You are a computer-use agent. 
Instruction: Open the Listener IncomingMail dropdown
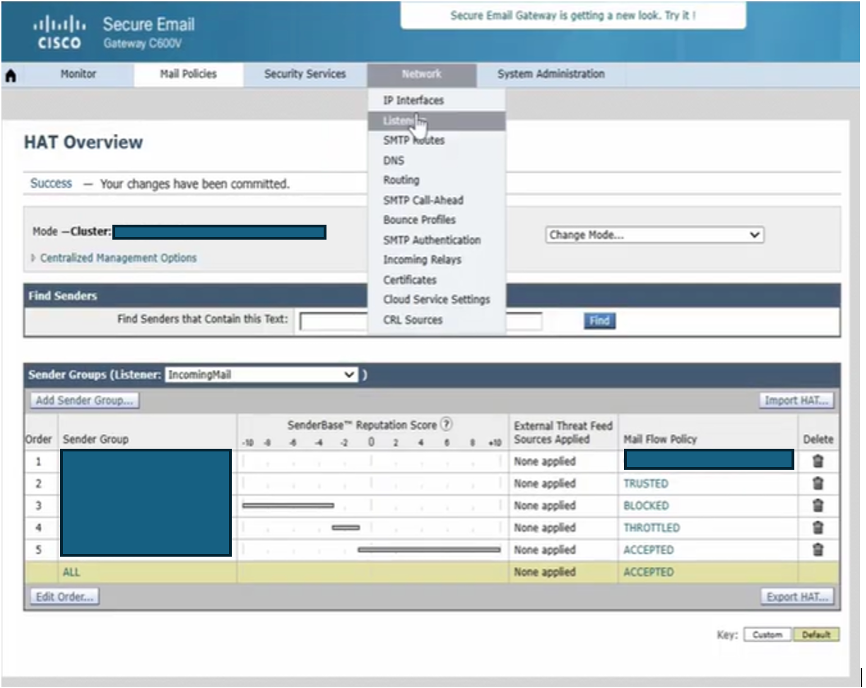tap(261, 374)
